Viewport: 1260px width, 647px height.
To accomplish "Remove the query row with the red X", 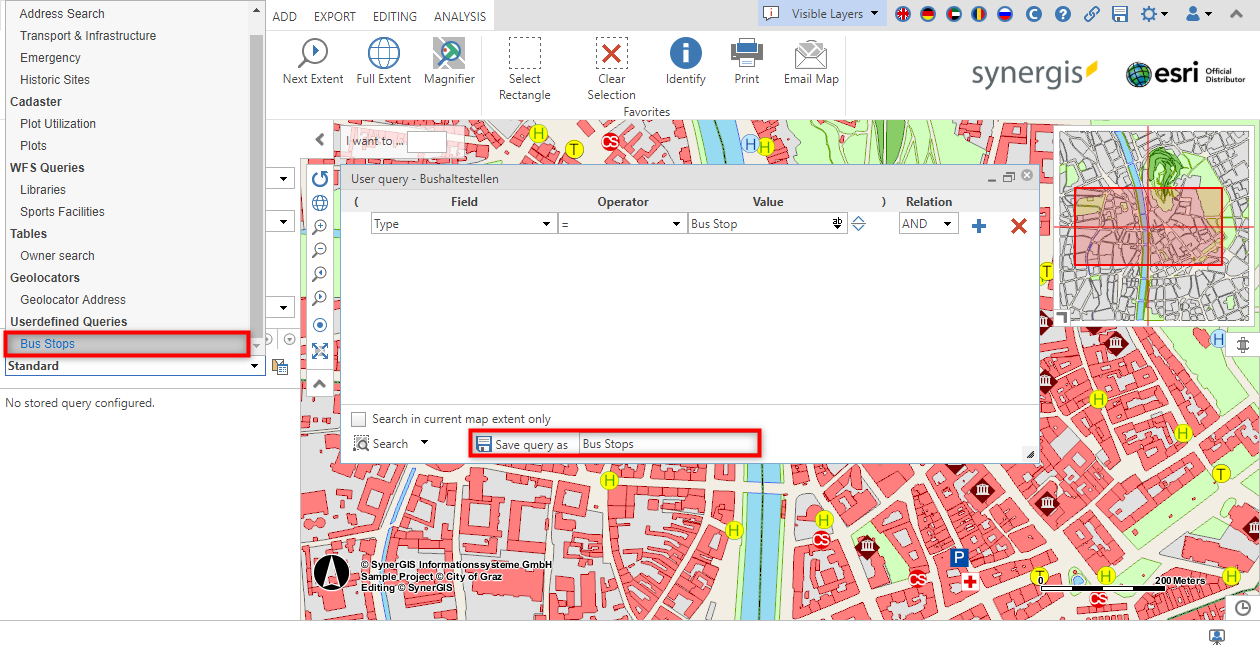I will point(1018,226).
